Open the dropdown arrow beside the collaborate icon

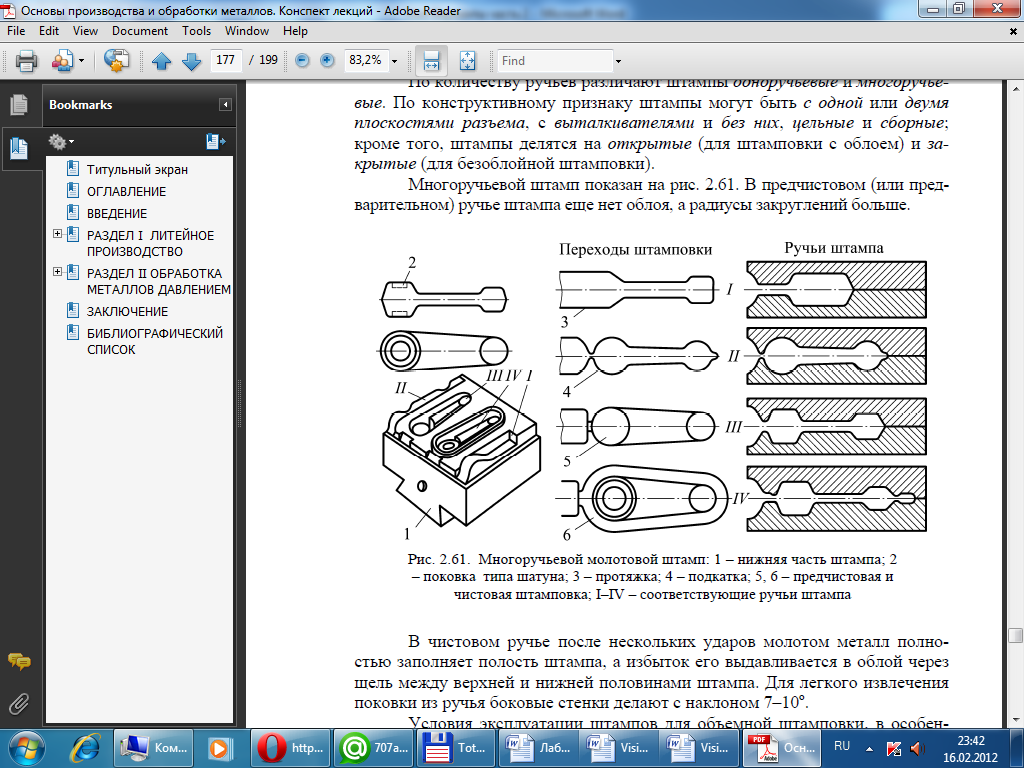click(x=82, y=61)
